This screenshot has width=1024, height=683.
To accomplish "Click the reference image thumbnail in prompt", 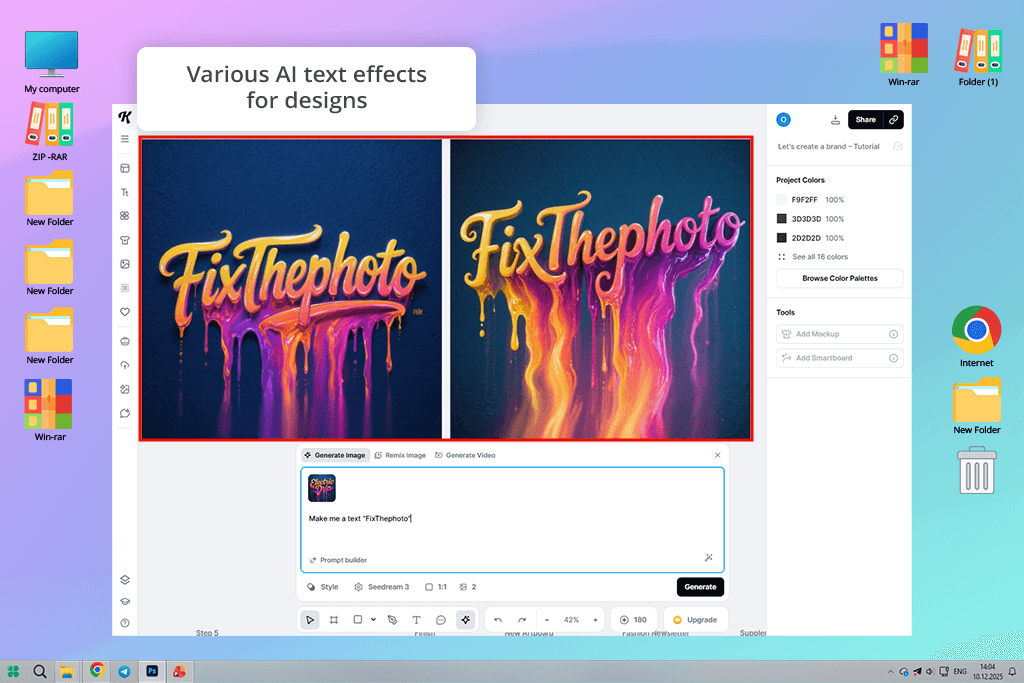I will (322, 488).
